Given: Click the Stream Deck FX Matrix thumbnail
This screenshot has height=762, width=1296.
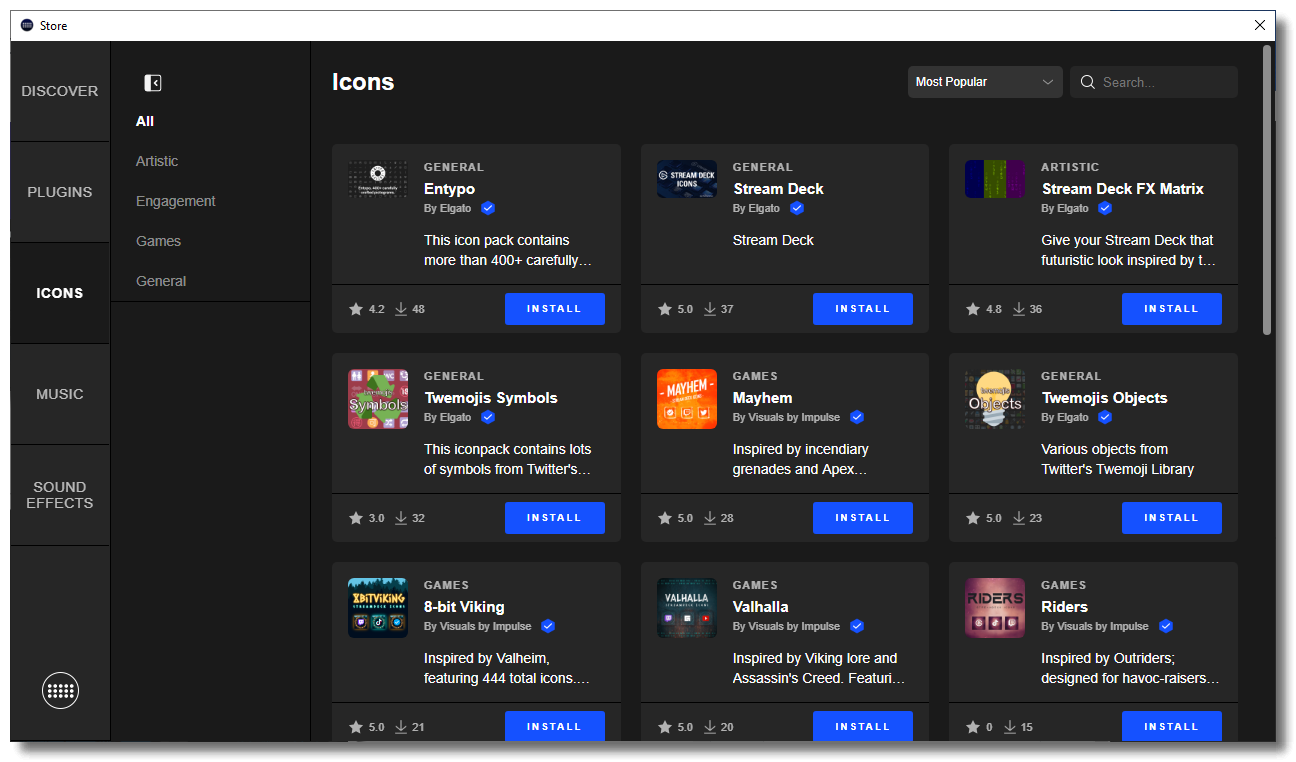Looking at the screenshot, I should click(995, 179).
